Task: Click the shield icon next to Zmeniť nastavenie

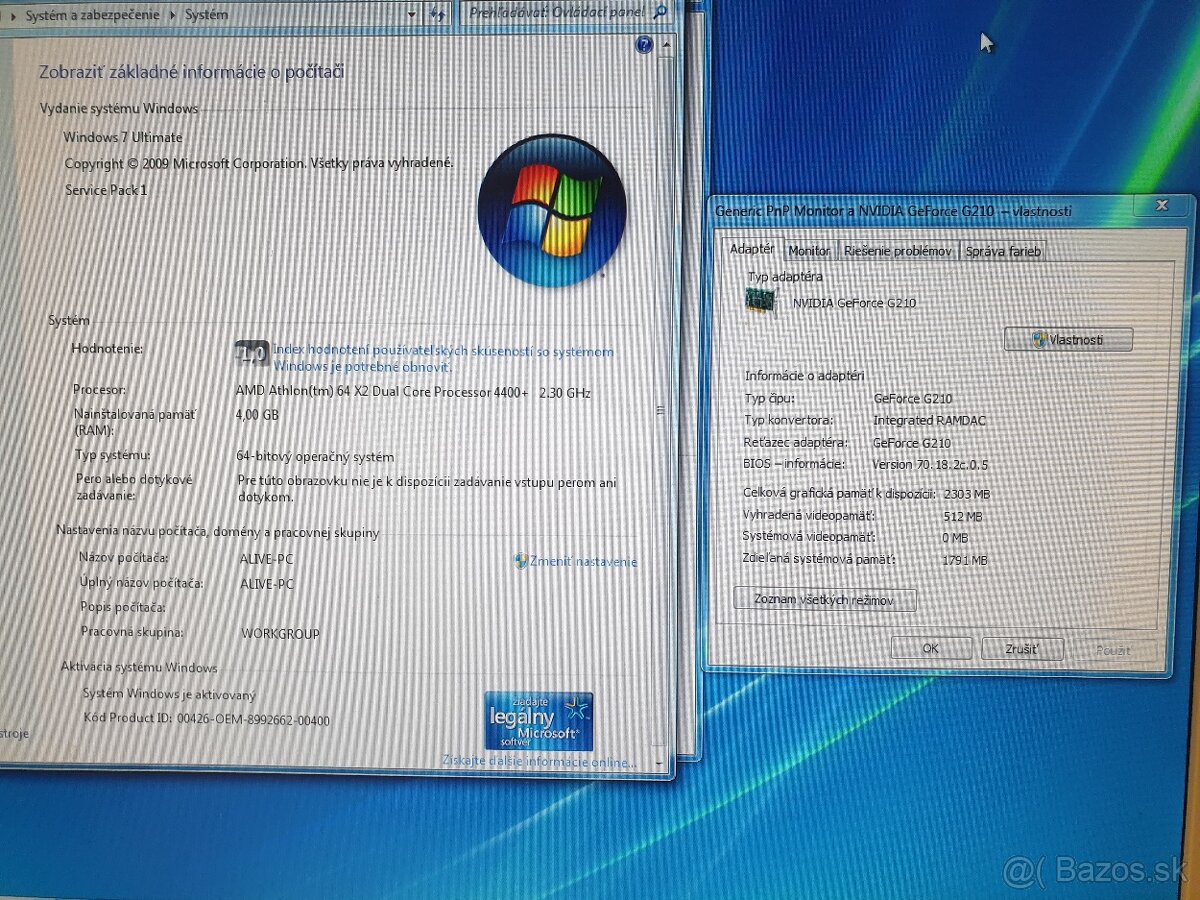Action: (x=521, y=561)
